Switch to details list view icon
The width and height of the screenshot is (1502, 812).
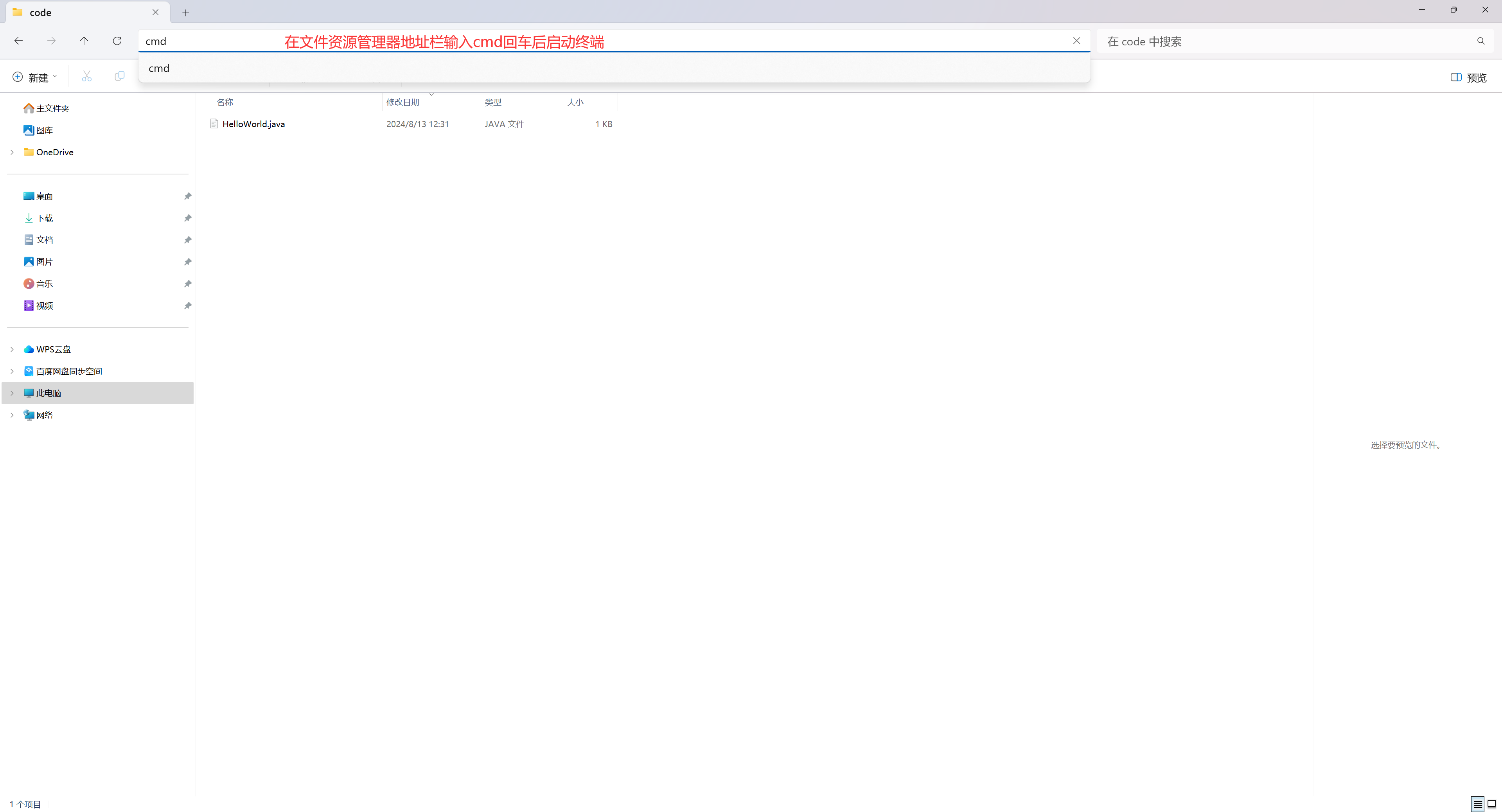pyautogui.click(x=1477, y=805)
